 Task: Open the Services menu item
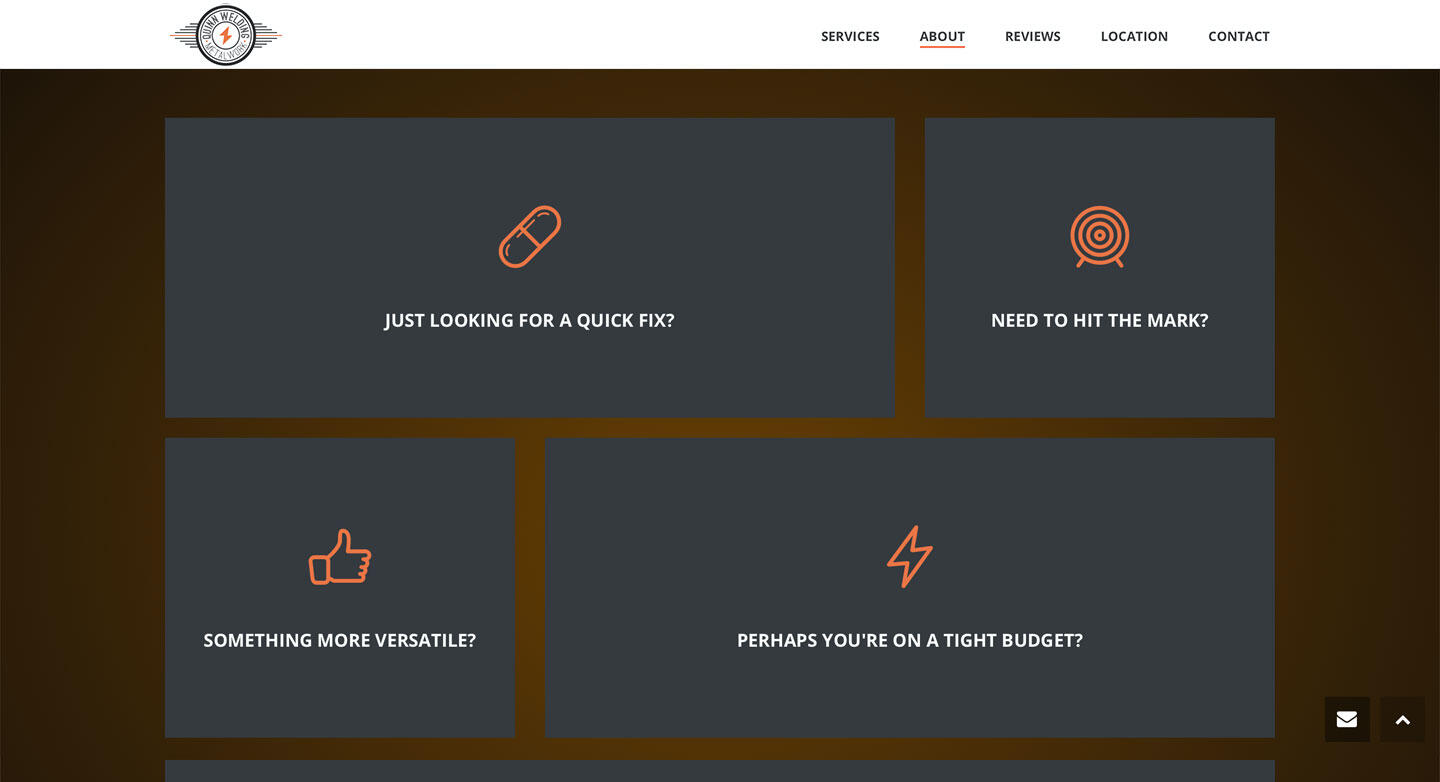[850, 36]
